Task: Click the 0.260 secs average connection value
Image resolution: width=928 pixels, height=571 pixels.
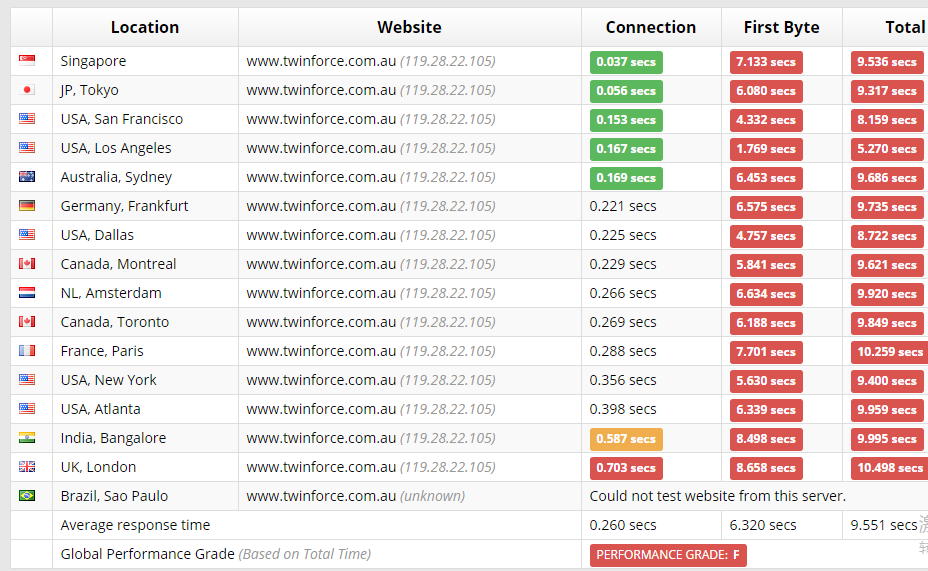Action: pyautogui.click(x=623, y=525)
